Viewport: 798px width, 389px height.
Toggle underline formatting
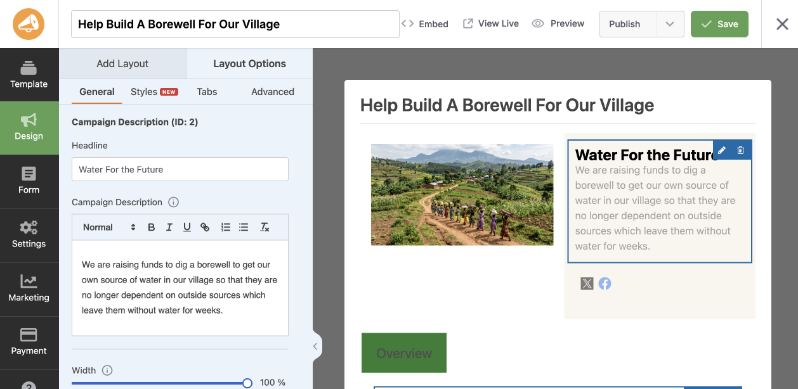pos(187,227)
